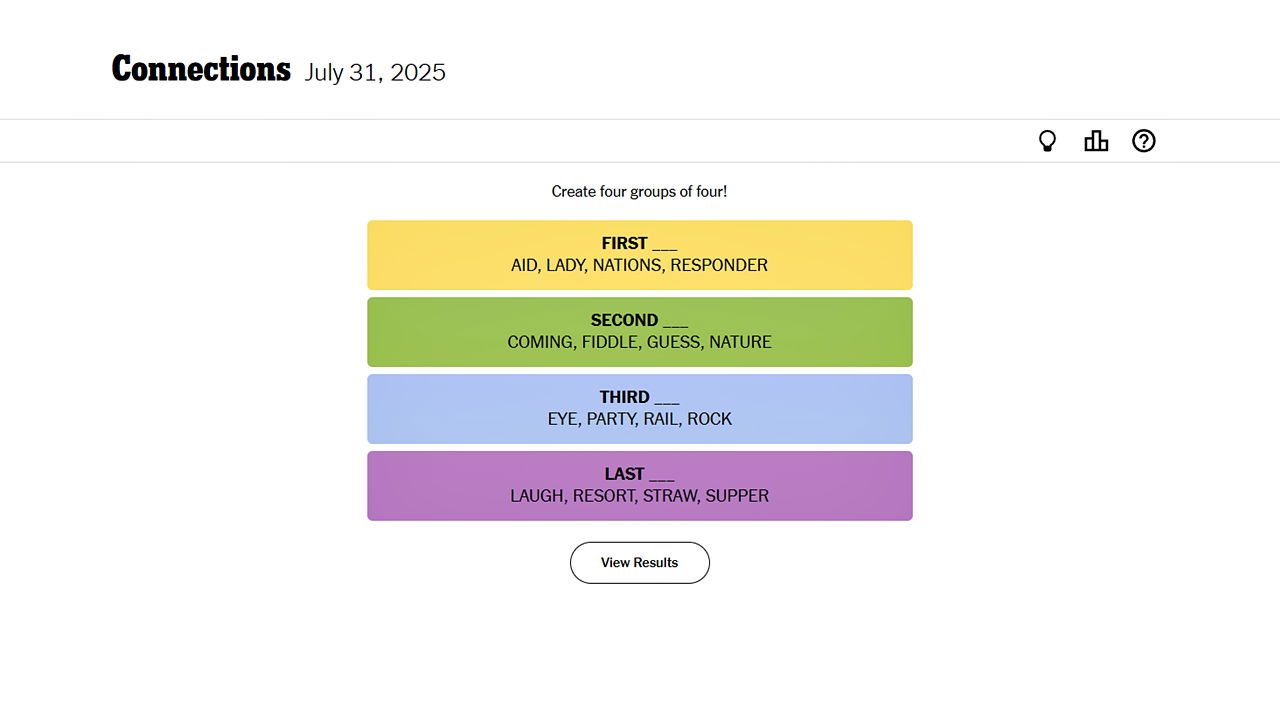1280x720 pixels.
Task: View statistics via the bar chart icon
Action: [x=1096, y=140]
